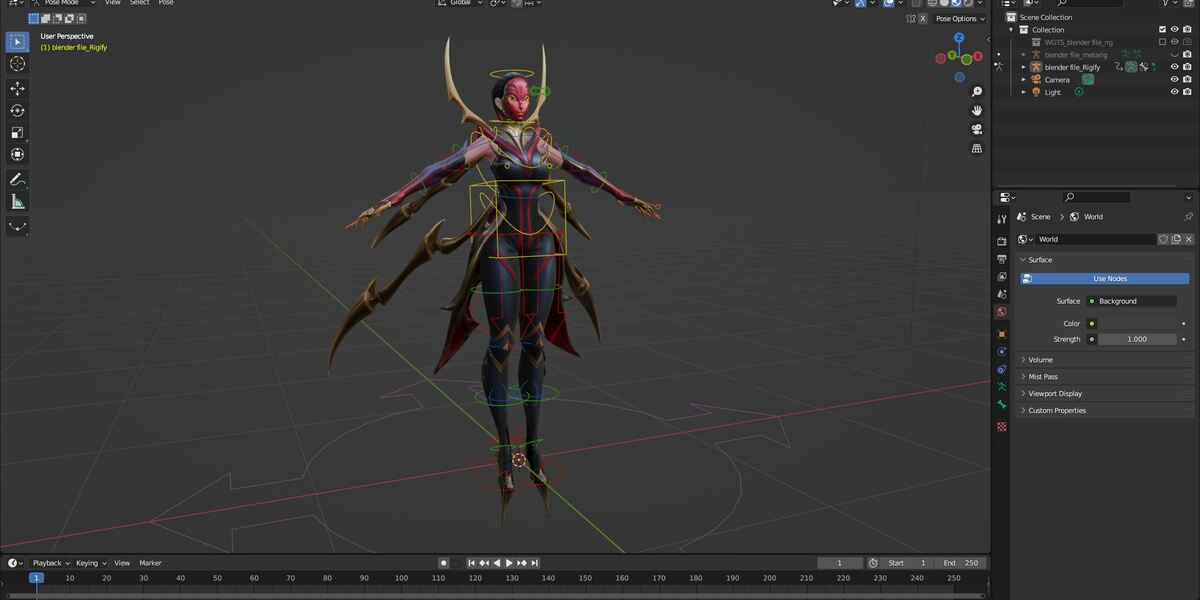Click the Strength 1.000 slider

click(1138, 339)
